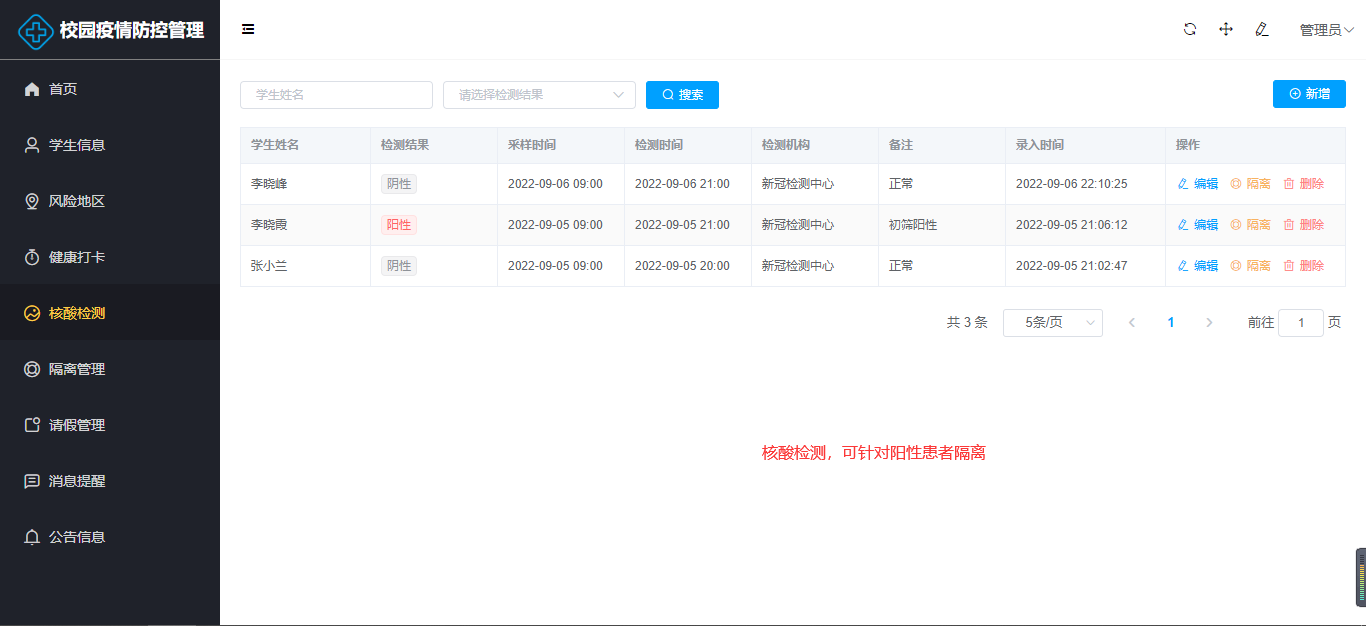
Task: Open the 5条/页 page size selector
Action: click(x=1052, y=323)
